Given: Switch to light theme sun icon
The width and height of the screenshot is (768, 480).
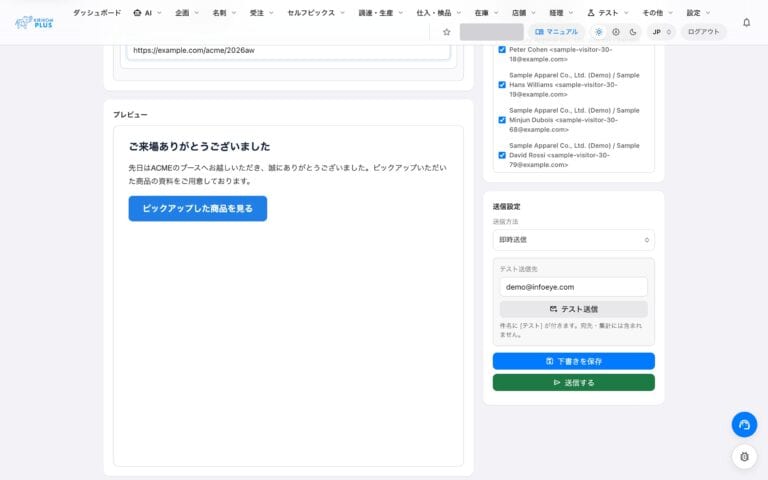Looking at the screenshot, I should pos(599,32).
